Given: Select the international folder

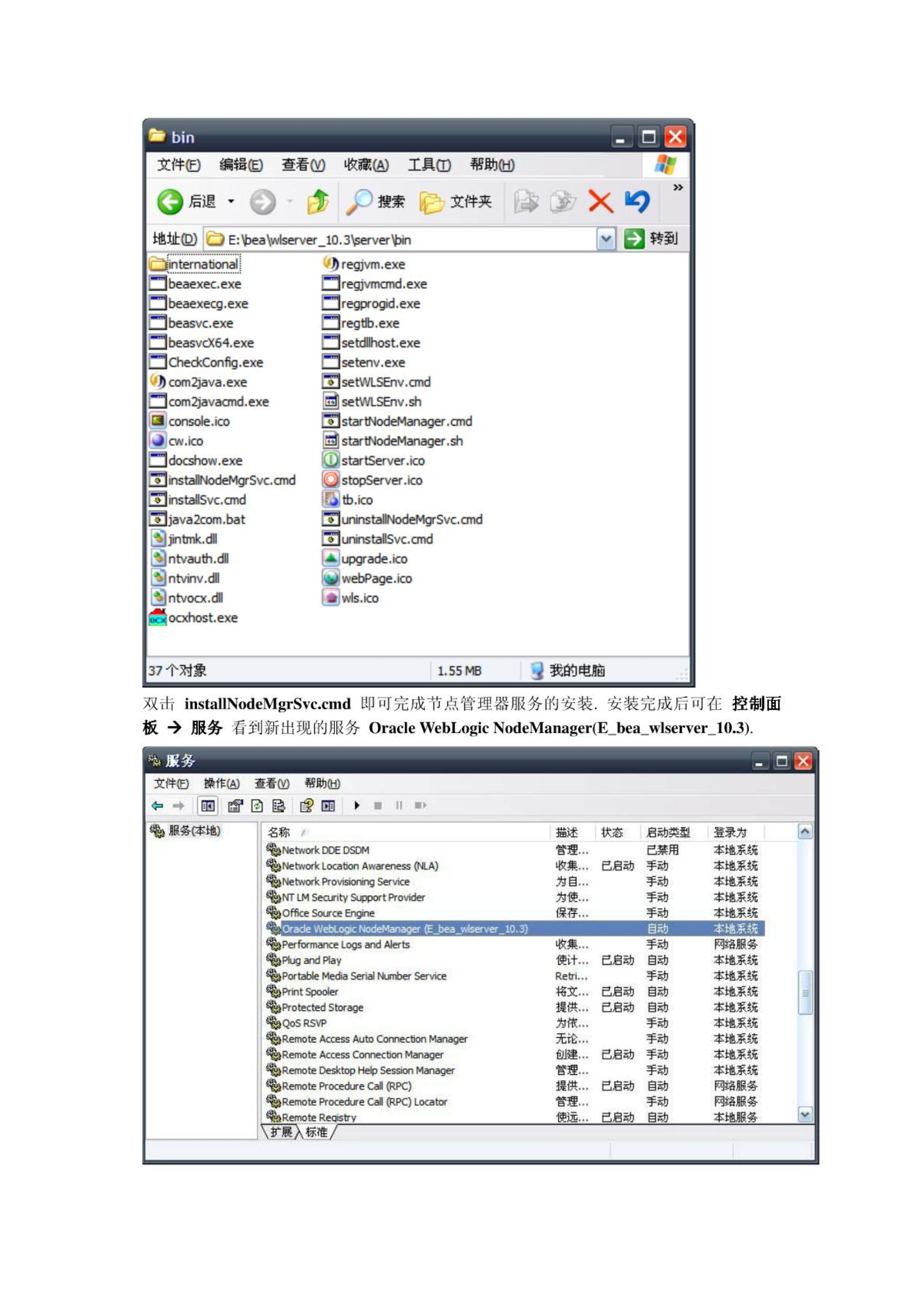Looking at the screenshot, I should tap(194, 264).
